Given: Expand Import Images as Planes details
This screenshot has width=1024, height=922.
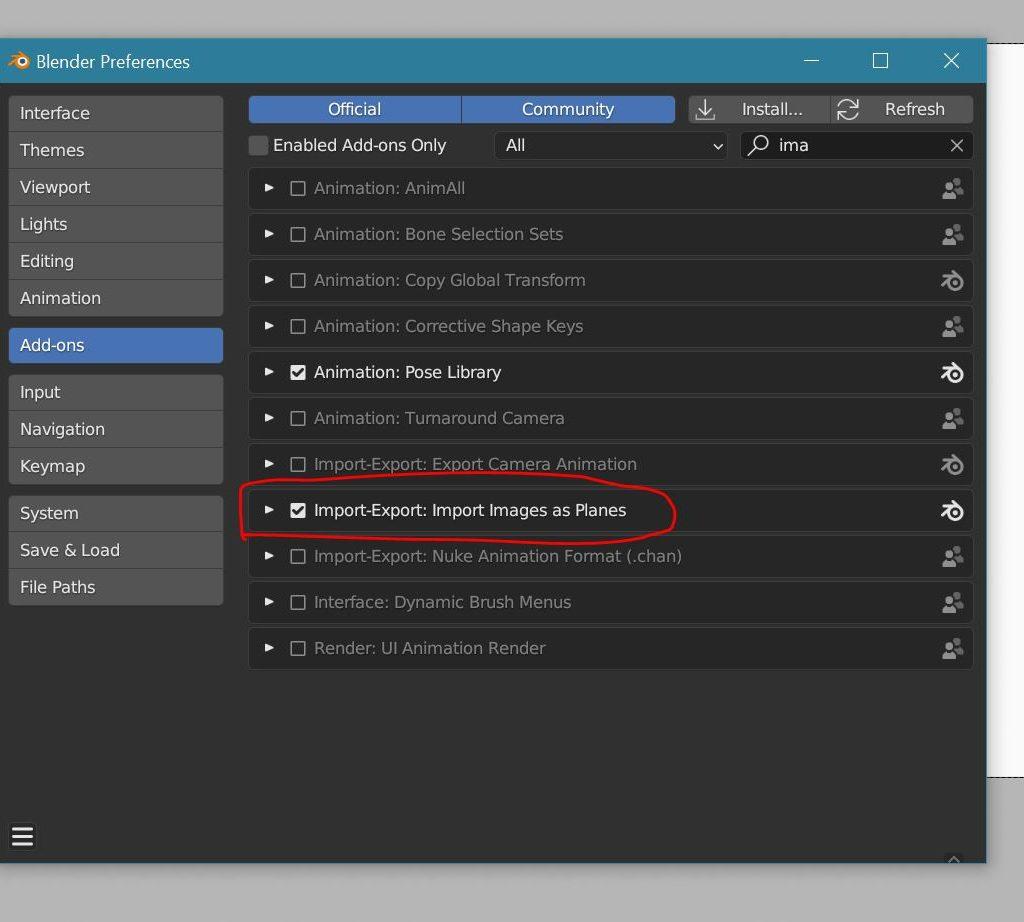Looking at the screenshot, I should point(269,510).
